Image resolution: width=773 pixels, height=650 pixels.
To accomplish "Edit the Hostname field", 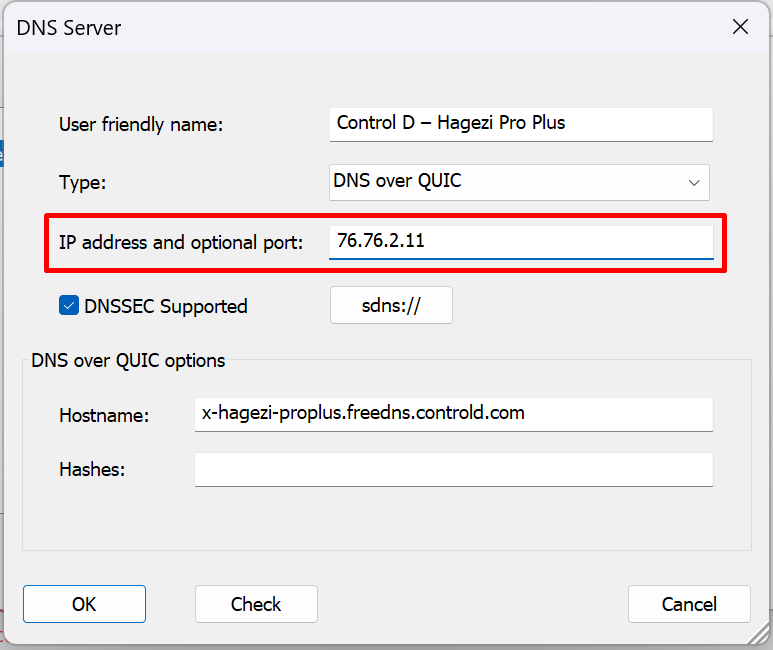I will pyautogui.click(x=454, y=414).
